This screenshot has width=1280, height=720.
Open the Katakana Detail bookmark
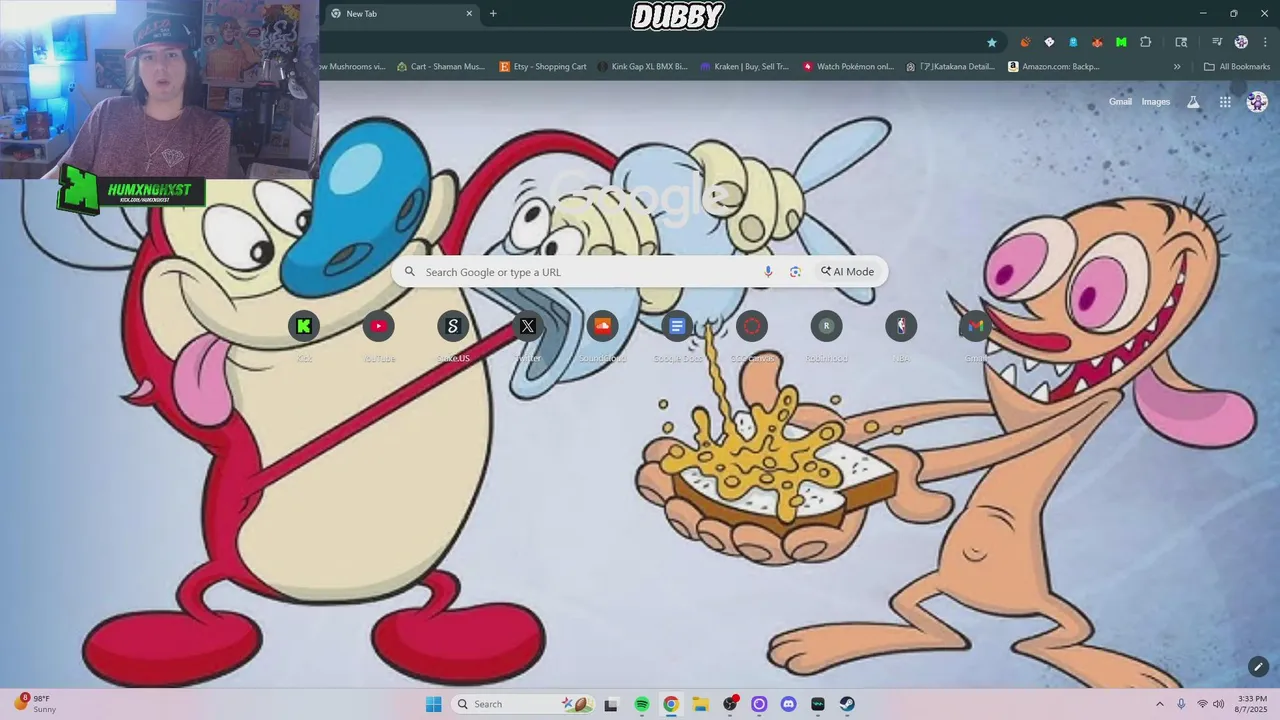(951, 67)
